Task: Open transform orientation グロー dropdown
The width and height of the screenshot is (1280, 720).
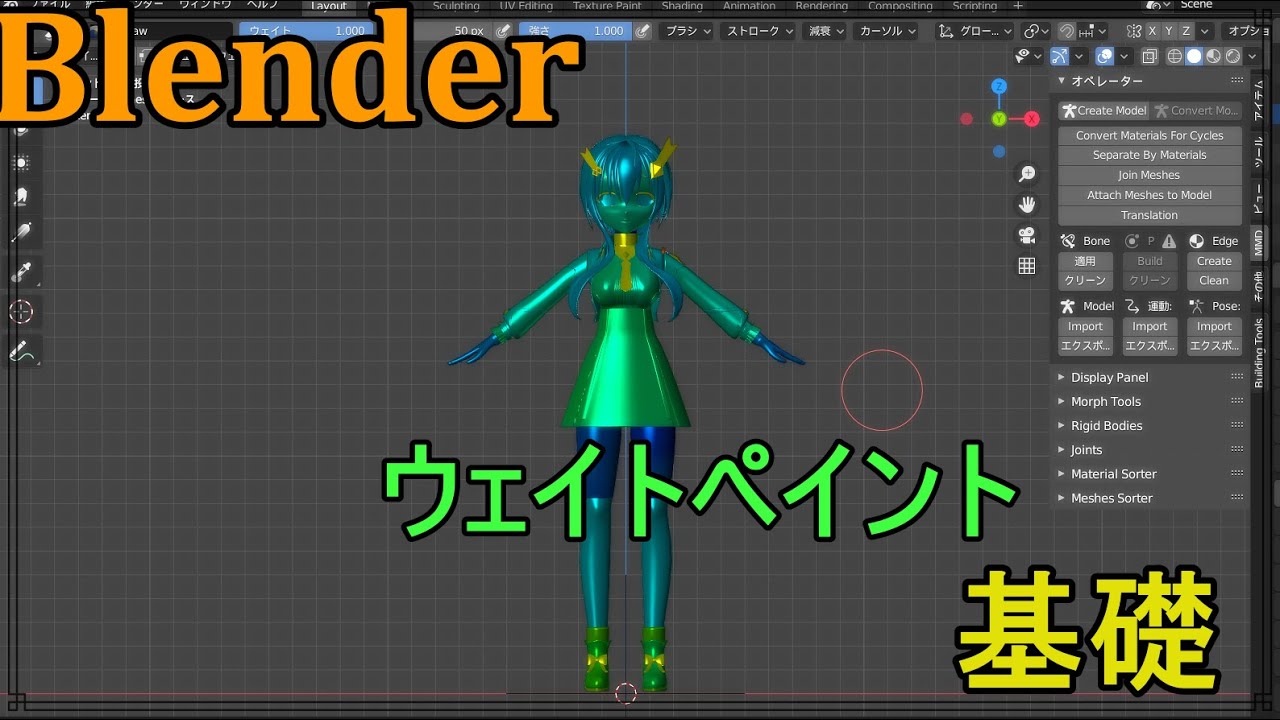Action: pyautogui.click(x=975, y=31)
